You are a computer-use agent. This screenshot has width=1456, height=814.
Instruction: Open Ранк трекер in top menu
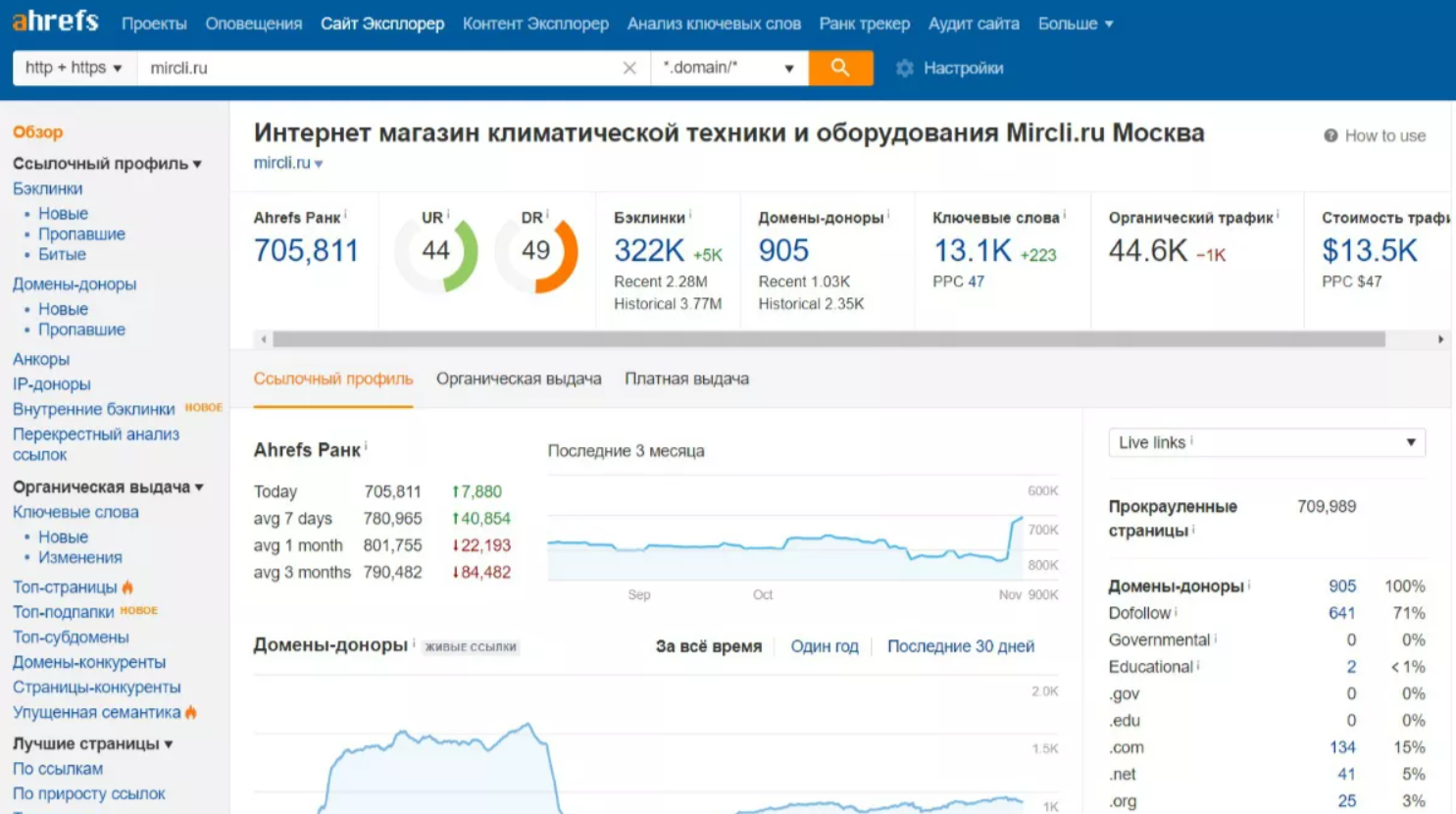(x=865, y=24)
